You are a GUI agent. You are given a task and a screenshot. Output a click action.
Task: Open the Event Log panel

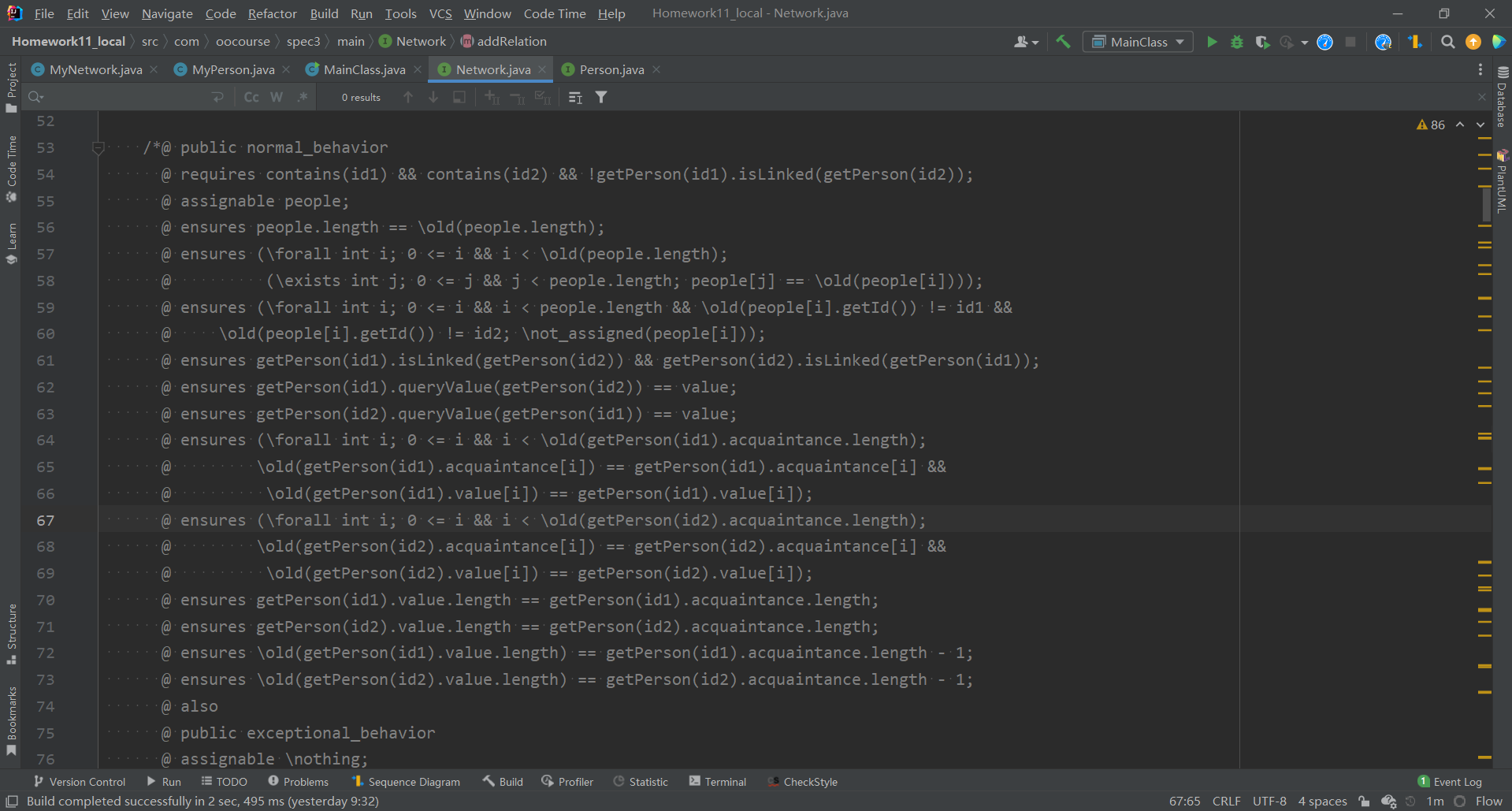tap(1450, 782)
